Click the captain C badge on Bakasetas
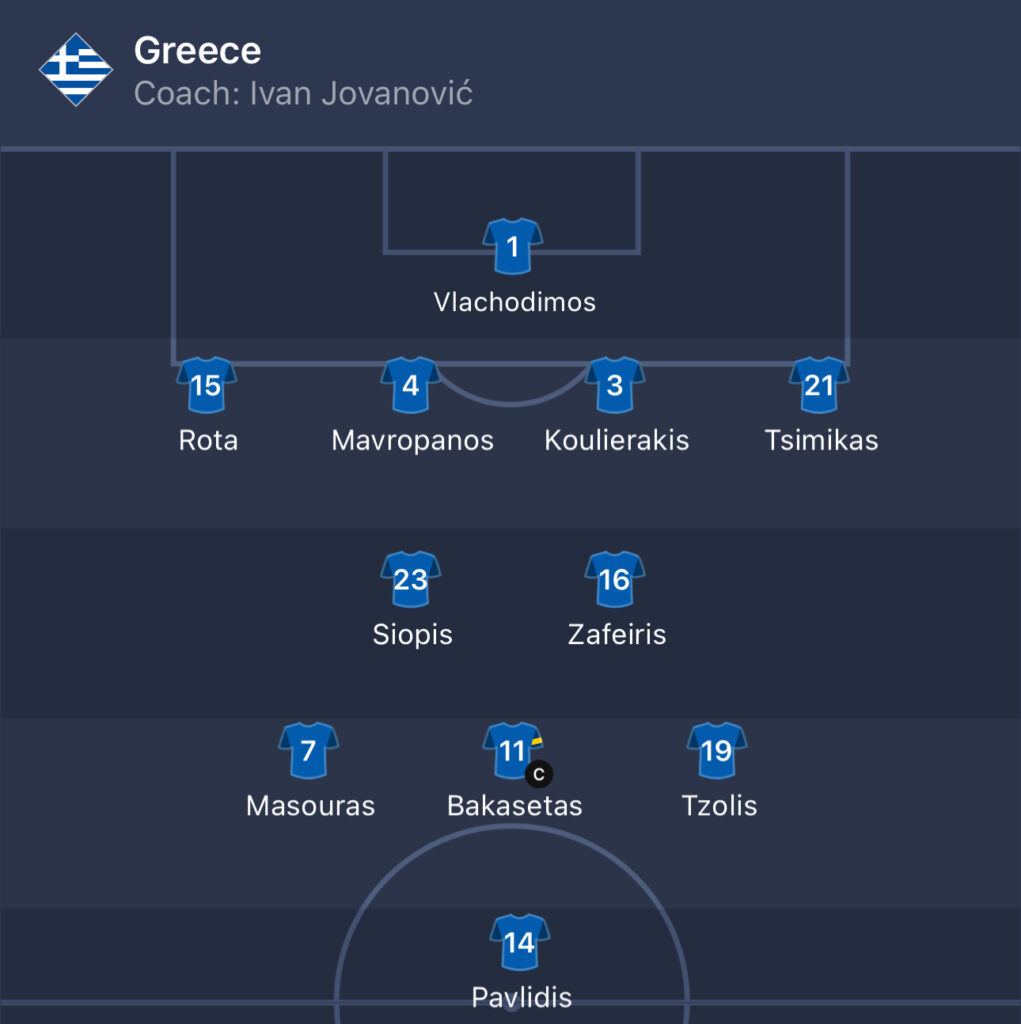1021x1024 pixels. click(539, 775)
